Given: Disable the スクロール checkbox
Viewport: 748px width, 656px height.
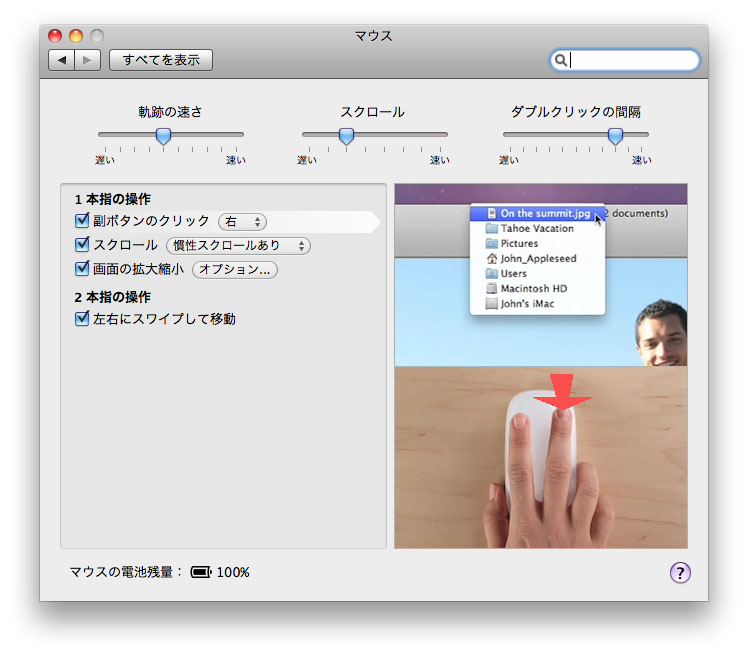Looking at the screenshot, I should (83, 245).
